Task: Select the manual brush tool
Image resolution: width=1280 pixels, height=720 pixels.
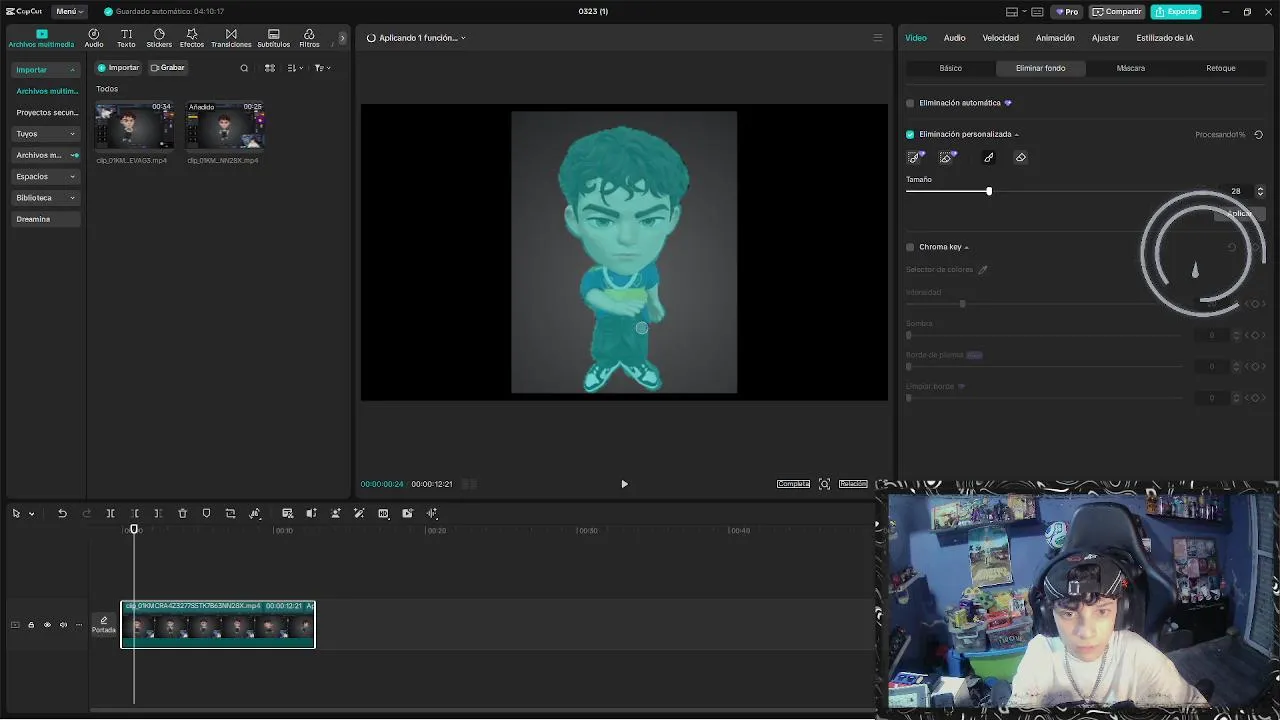Action: 989,157
